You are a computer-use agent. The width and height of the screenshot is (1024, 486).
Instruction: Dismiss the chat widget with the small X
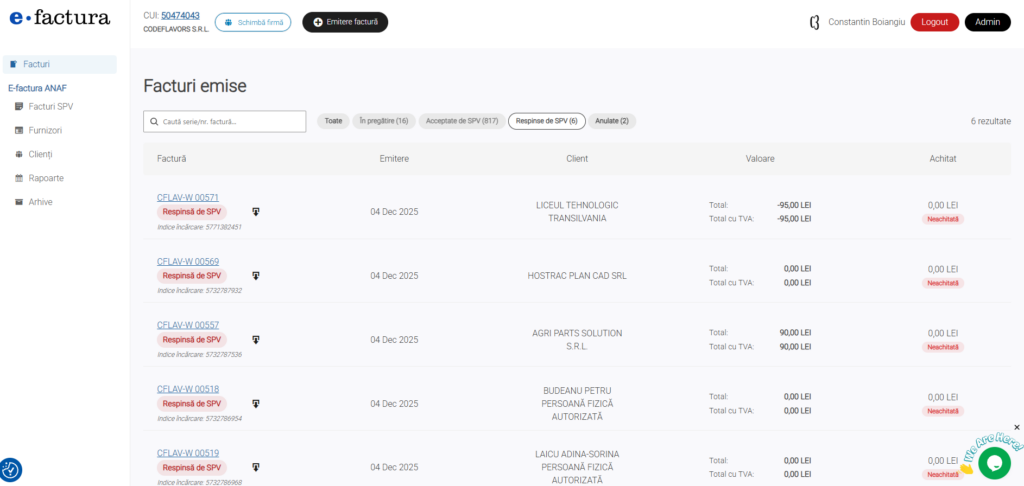[x=1017, y=427]
